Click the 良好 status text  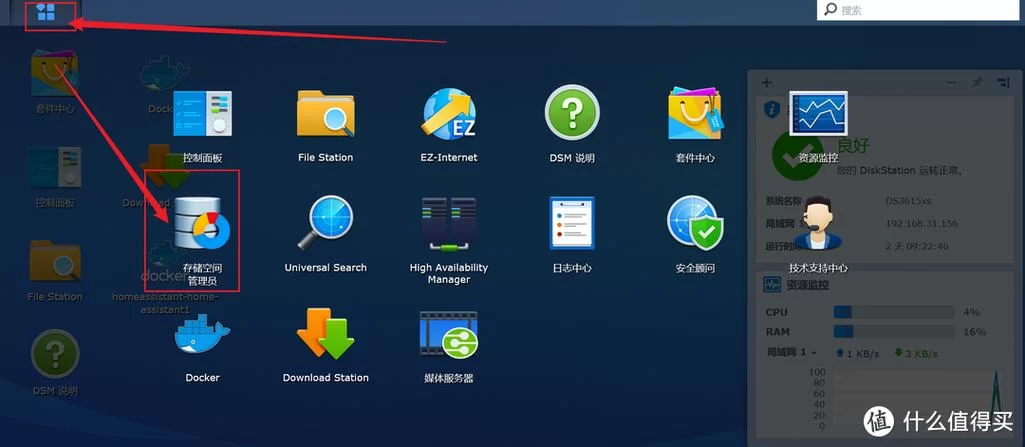(x=854, y=145)
